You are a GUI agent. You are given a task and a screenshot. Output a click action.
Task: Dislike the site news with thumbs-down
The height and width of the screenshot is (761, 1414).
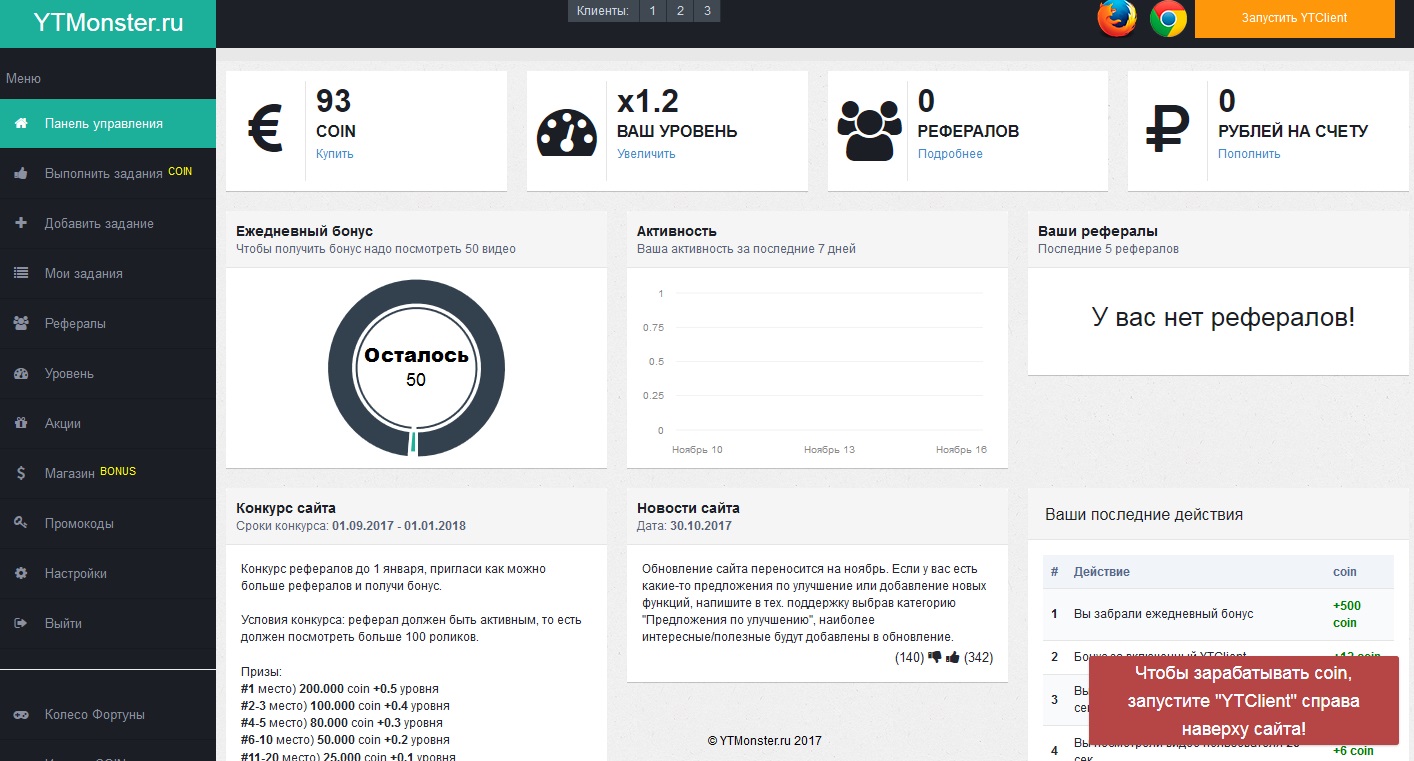pos(935,658)
